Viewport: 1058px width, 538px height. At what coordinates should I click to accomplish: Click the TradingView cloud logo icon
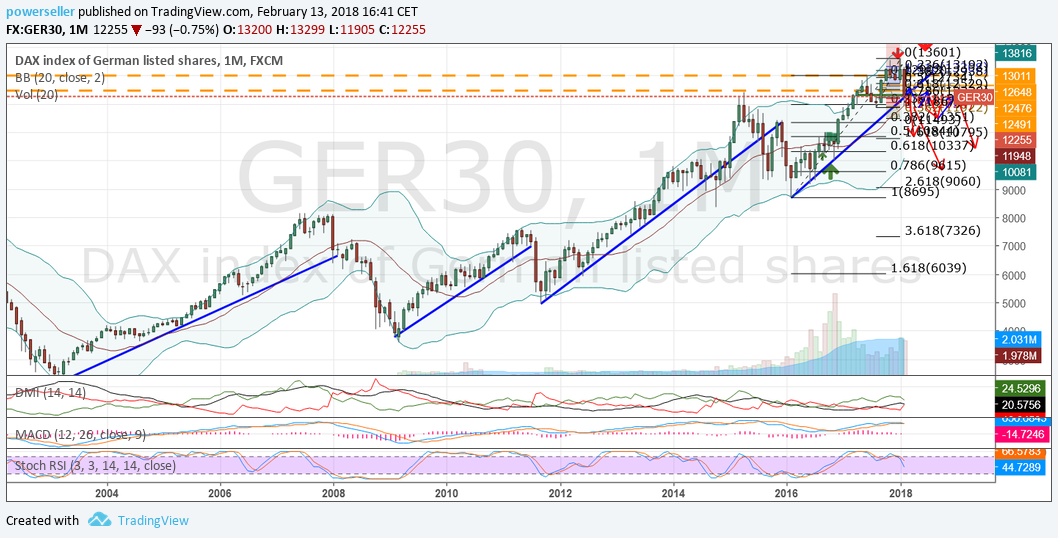tap(99, 520)
